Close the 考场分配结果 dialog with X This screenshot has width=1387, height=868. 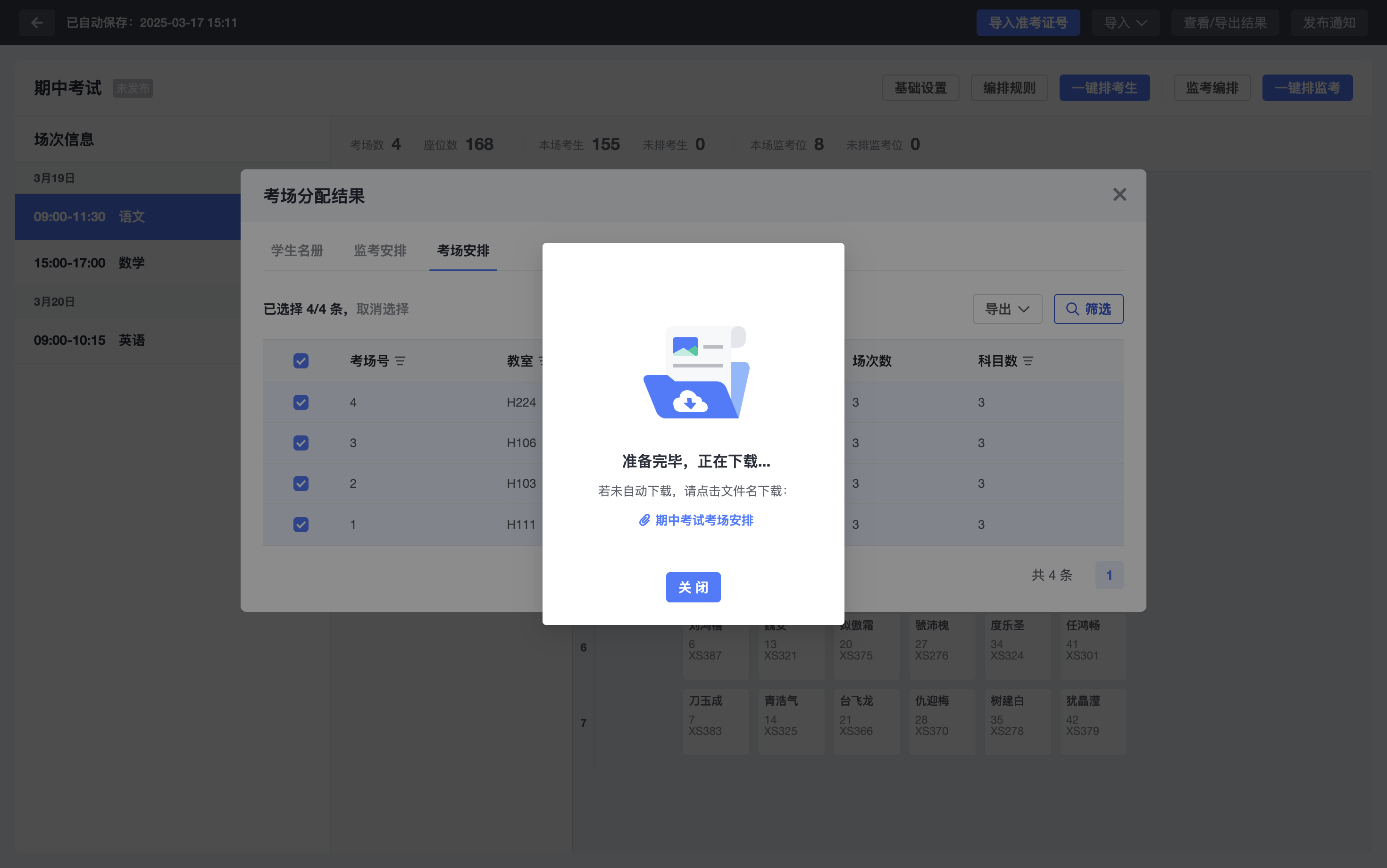[1120, 195]
